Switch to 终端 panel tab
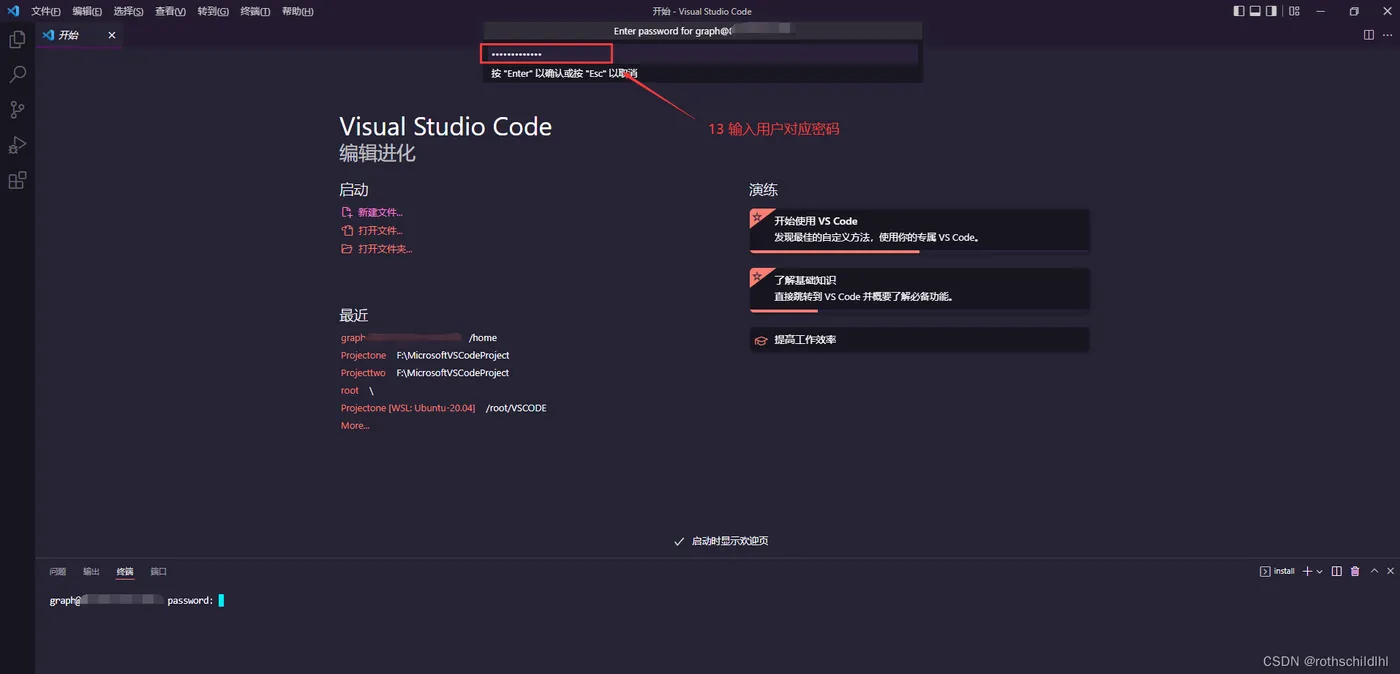 [125, 572]
